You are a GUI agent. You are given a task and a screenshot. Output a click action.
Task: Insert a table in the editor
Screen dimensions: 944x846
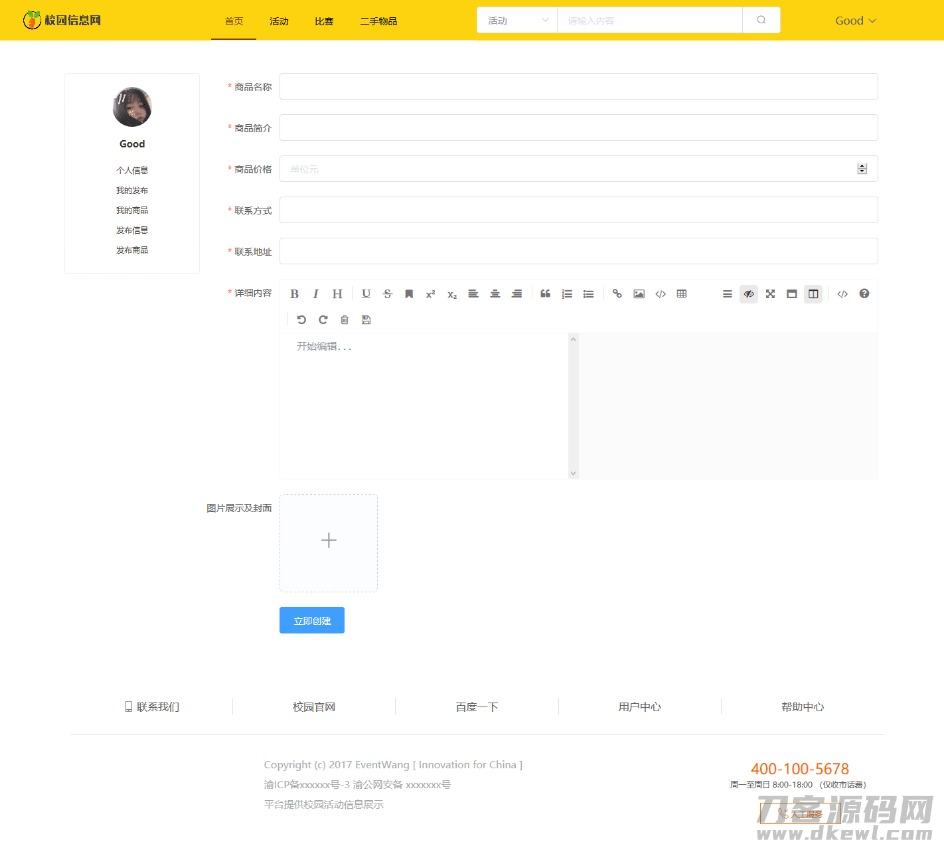click(681, 293)
